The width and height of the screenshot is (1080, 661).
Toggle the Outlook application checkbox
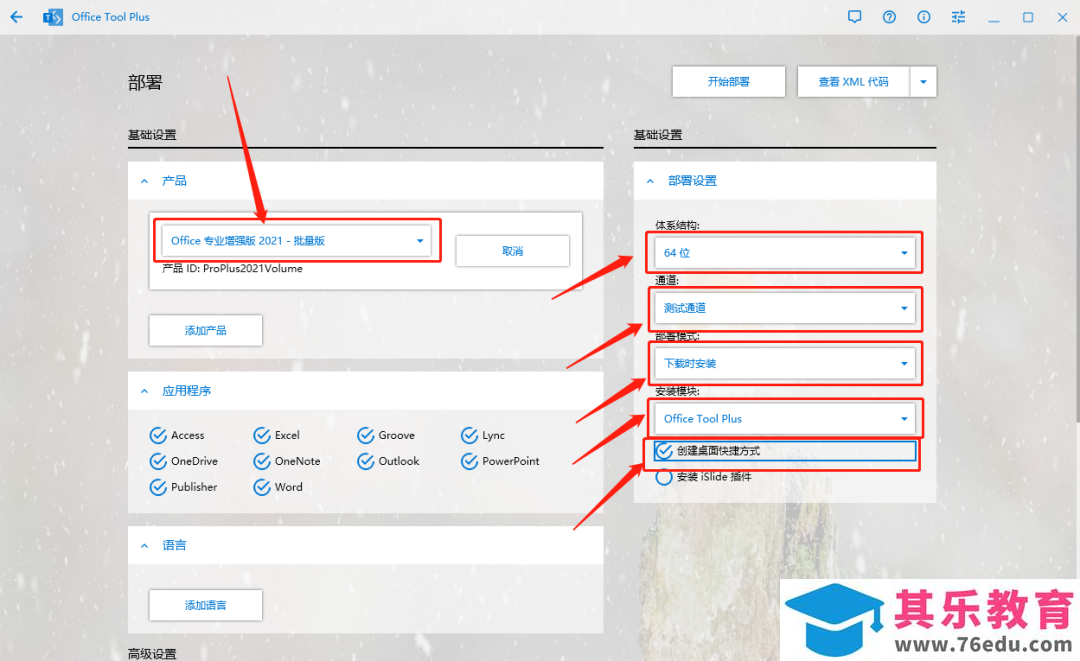tap(366, 461)
